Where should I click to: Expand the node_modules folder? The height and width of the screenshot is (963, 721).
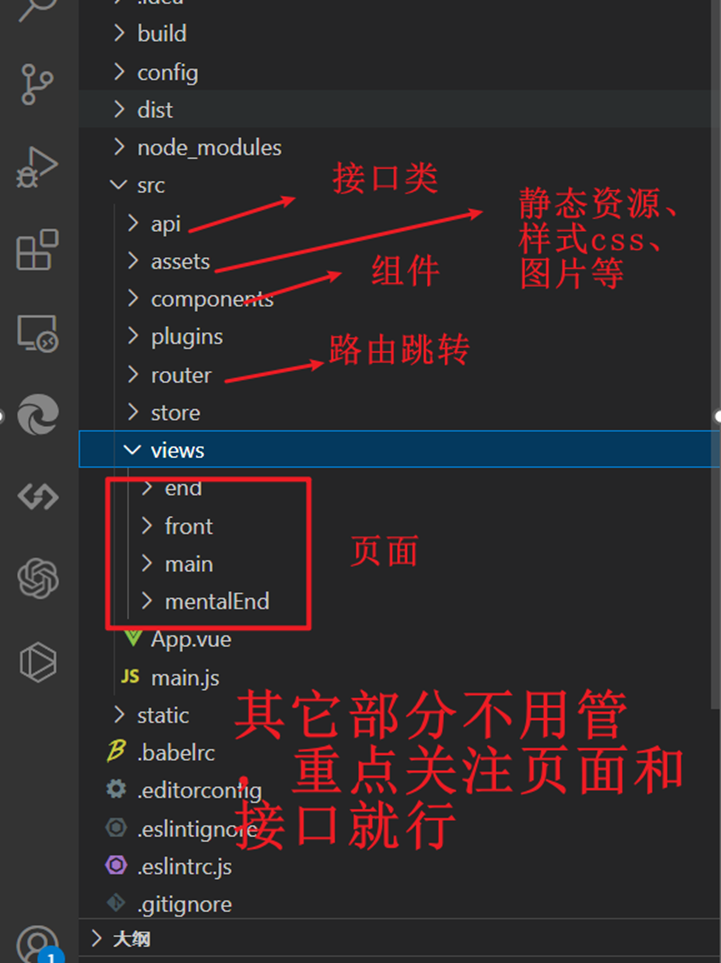click(x=399, y=147)
